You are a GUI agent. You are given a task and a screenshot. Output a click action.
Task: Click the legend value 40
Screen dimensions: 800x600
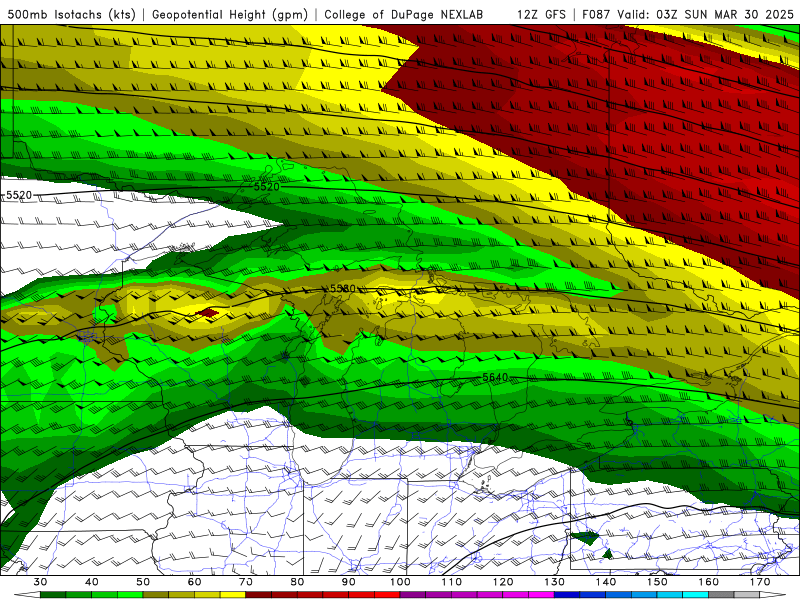point(92,582)
